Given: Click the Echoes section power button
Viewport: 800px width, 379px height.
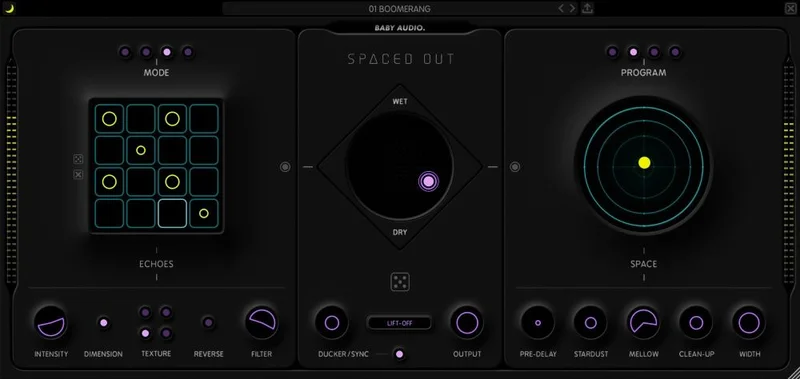Looking at the screenshot, I should point(285,167).
